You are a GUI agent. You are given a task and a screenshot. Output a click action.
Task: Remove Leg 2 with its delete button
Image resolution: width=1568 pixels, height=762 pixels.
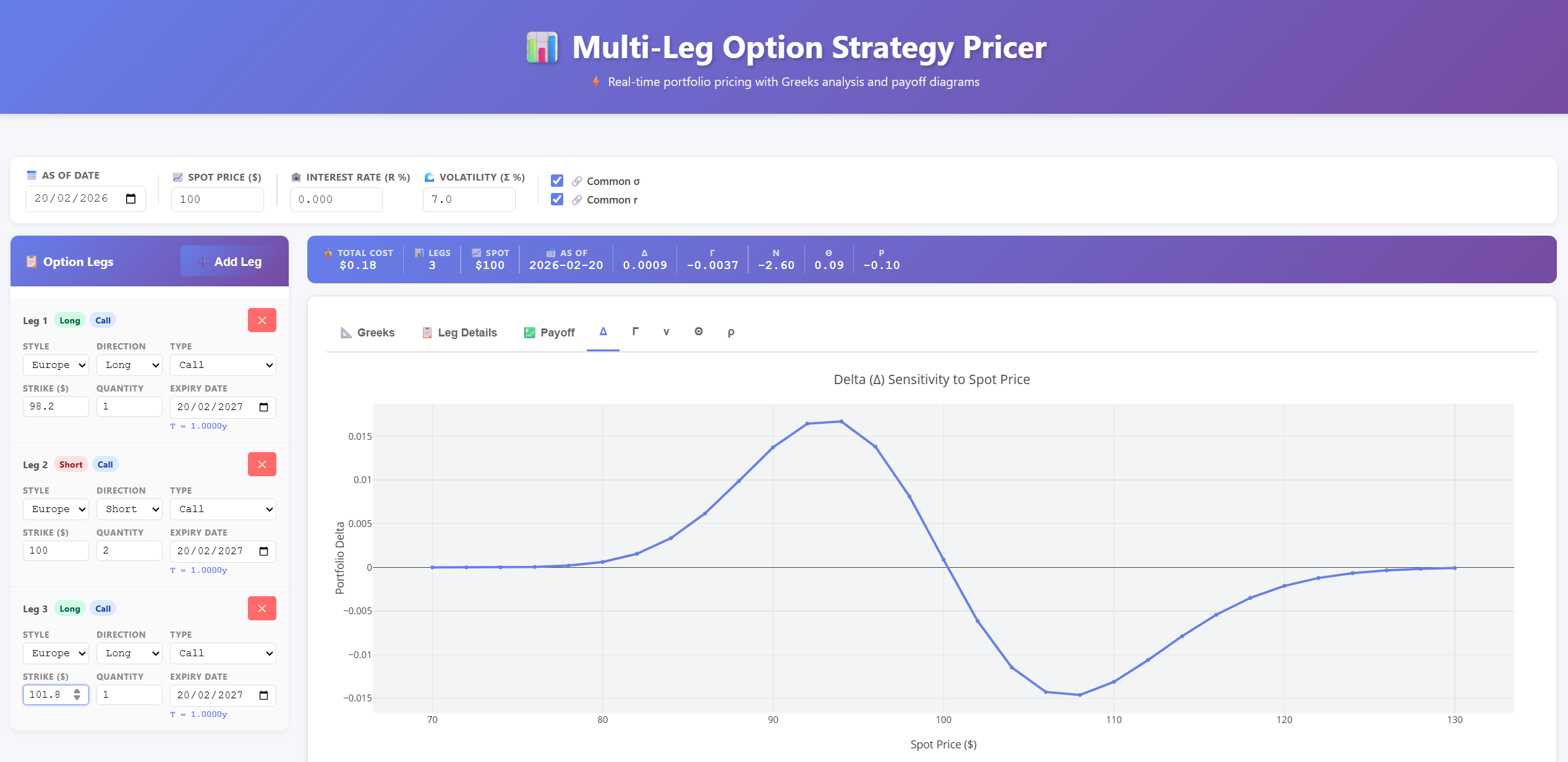pos(262,463)
